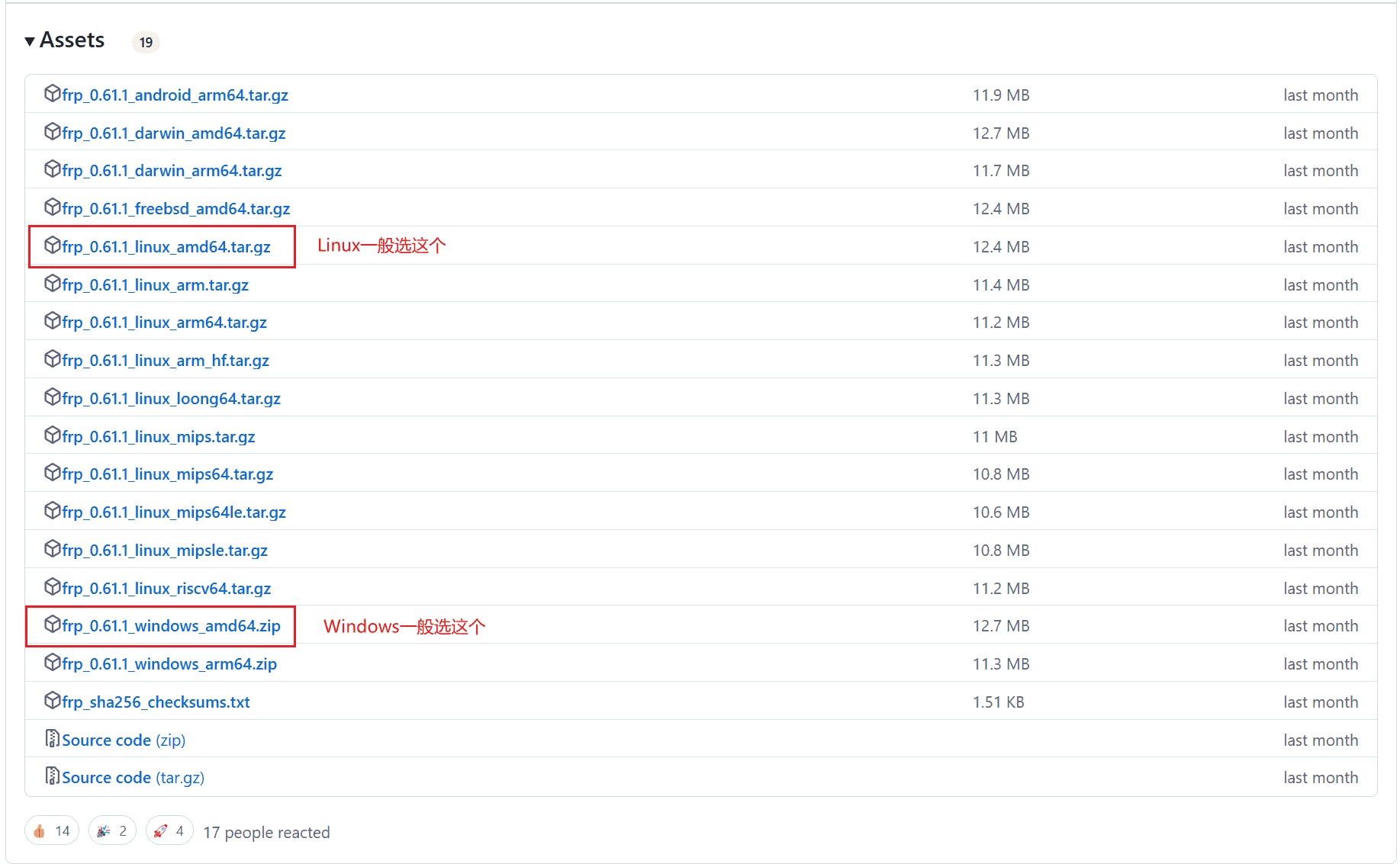The height and width of the screenshot is (864, 1400).
Task: Click size 11 MB of linux_mips asset
Action: click(995, 437)
